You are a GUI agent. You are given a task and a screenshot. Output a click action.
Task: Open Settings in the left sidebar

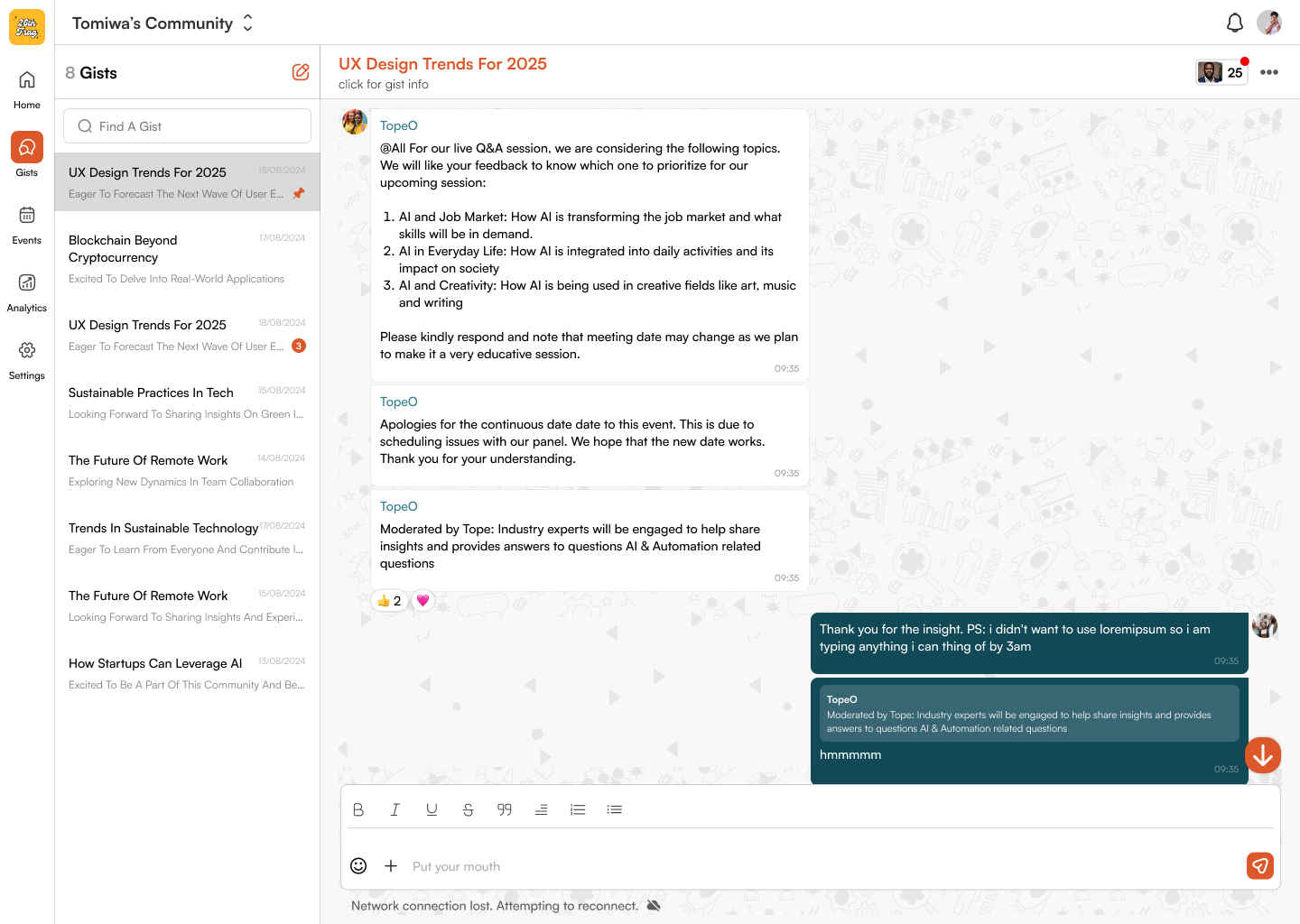tap(26, 359)
